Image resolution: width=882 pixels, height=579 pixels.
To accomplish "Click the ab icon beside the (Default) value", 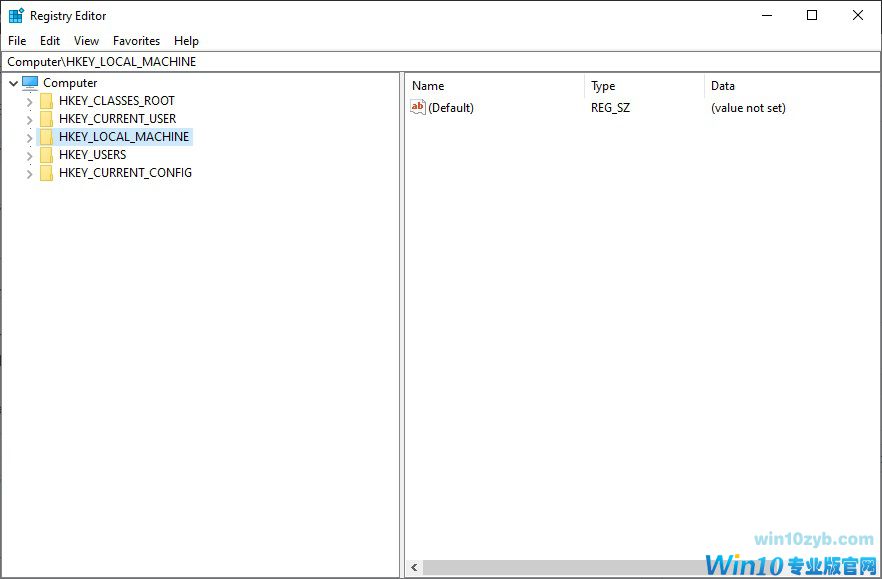I will (x=417, y=107).
